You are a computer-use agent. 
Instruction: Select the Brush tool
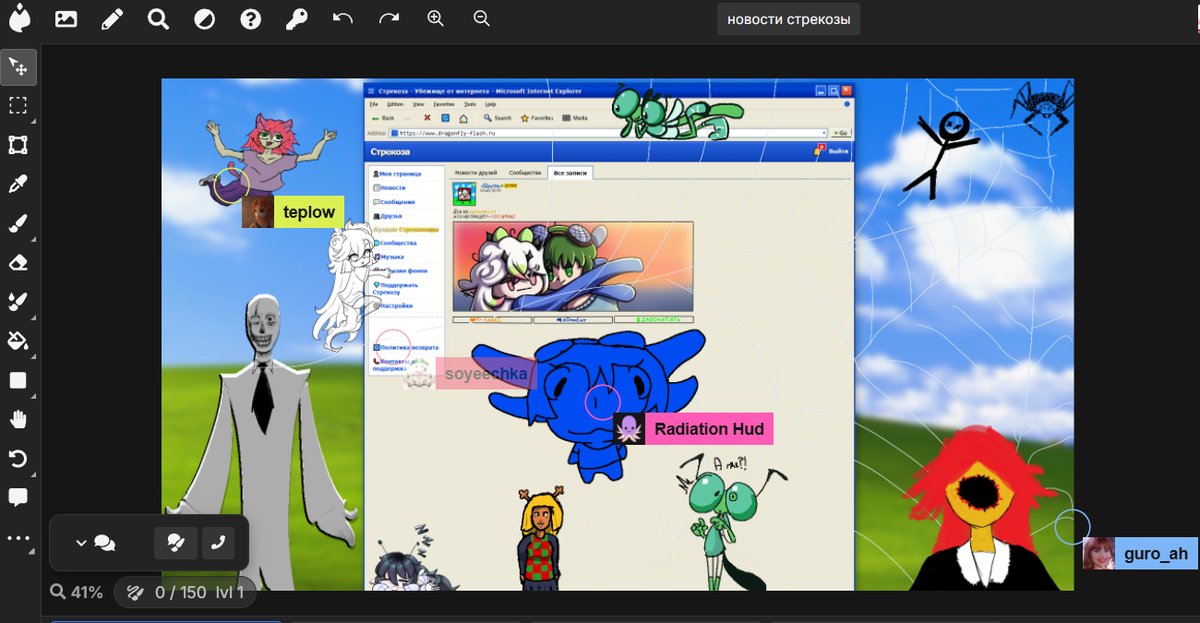pyautogui.click(x=18, y=223)
